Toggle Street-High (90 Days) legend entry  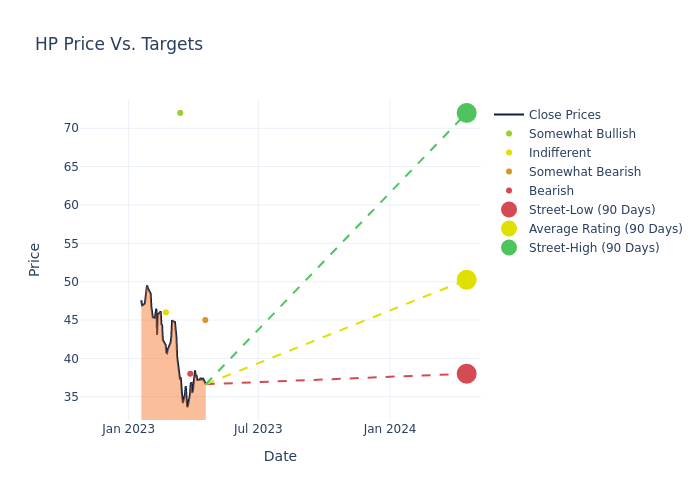594,248
